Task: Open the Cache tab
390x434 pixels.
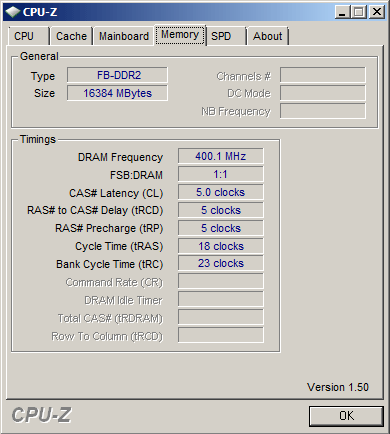Action: pyautogui.click(x=71, y=36)
